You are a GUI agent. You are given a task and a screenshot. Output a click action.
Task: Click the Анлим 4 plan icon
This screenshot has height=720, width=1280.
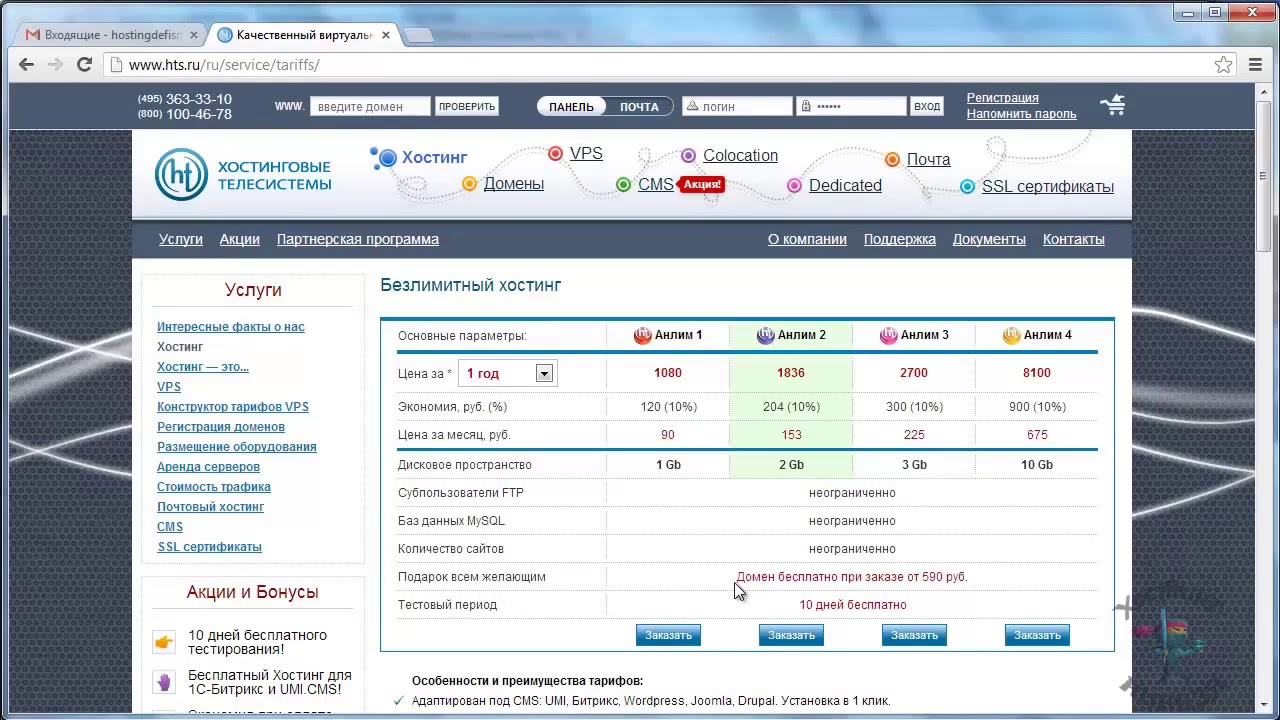1012,336
